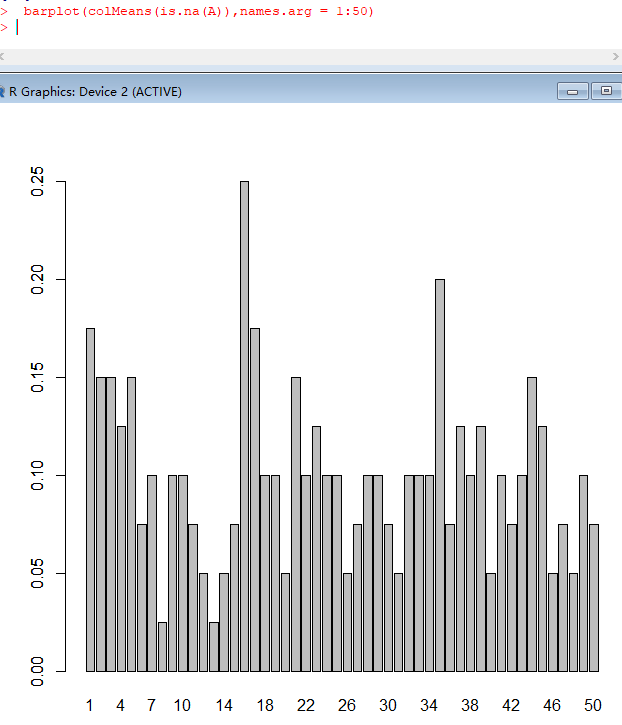
Task: Click the x-axis label 26
Action: 347,706
